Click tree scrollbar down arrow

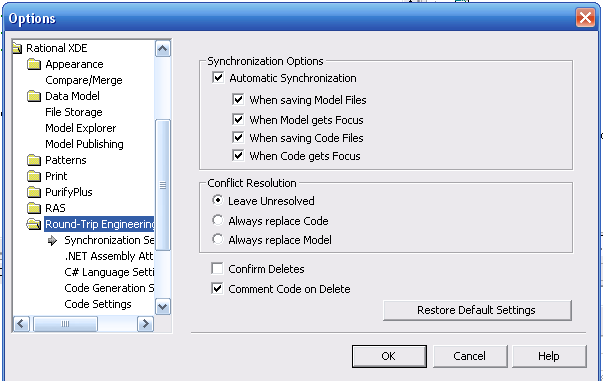coord(163,307)
